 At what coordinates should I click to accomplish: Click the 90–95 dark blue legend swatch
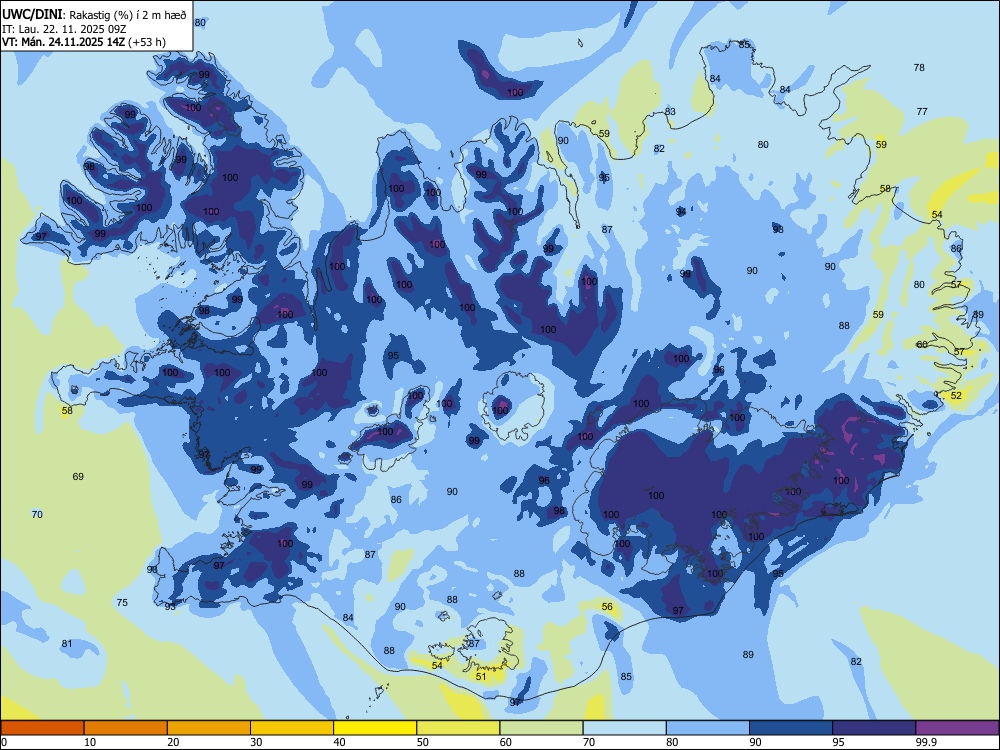(x=791, y=728)
